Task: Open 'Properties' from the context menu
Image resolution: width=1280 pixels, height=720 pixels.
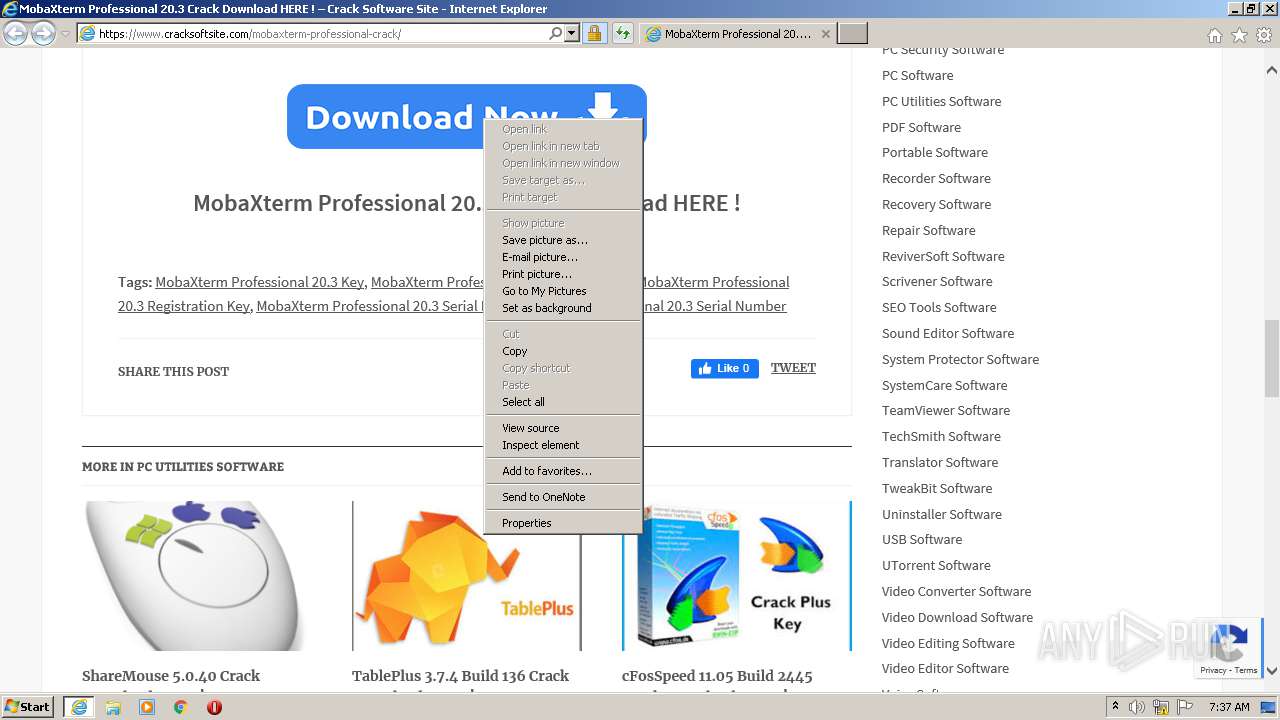Action: click(527, 523)
